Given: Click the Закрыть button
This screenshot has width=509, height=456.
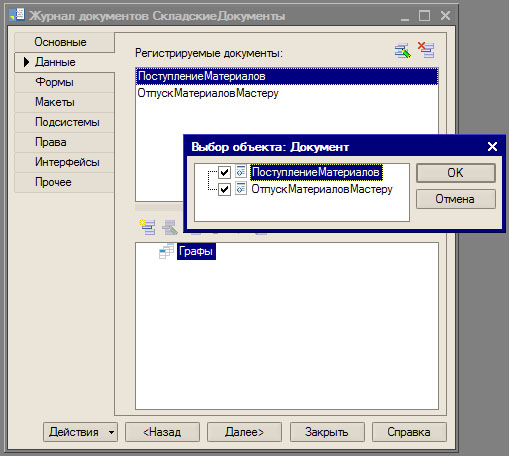Looking at the screenshot, I should 327,432.
